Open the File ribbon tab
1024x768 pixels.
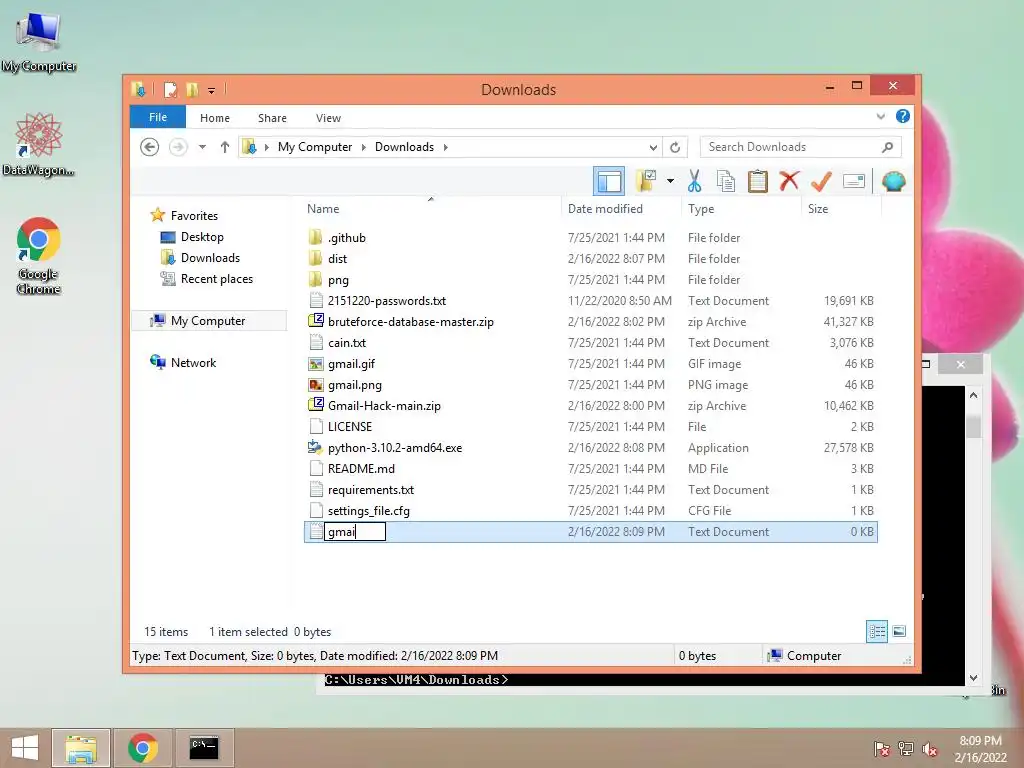pyautogui.click(x=158, y=118)
